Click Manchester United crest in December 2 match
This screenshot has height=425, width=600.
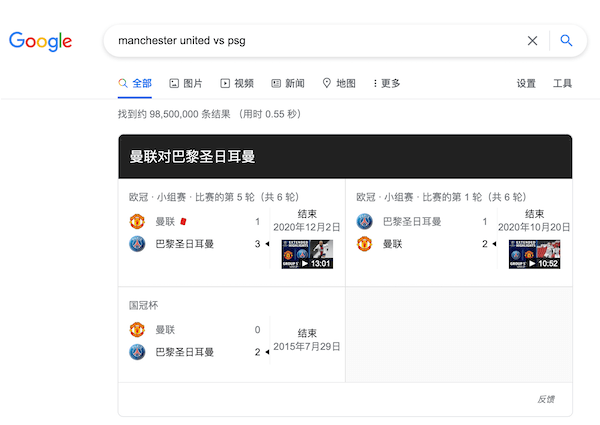[x=137, y=221]
